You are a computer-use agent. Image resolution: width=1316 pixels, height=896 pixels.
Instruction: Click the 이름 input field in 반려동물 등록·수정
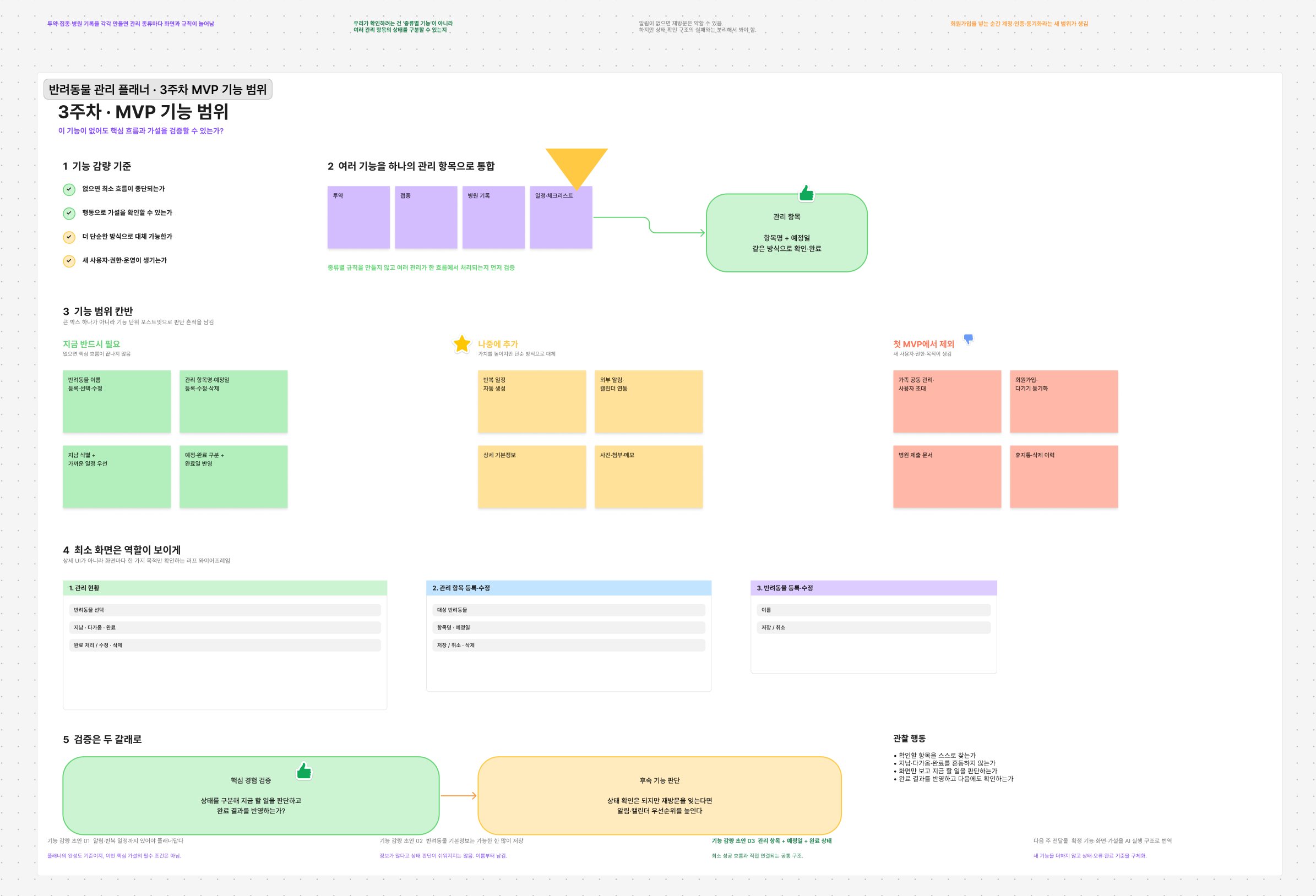click(x=873, y=610)
